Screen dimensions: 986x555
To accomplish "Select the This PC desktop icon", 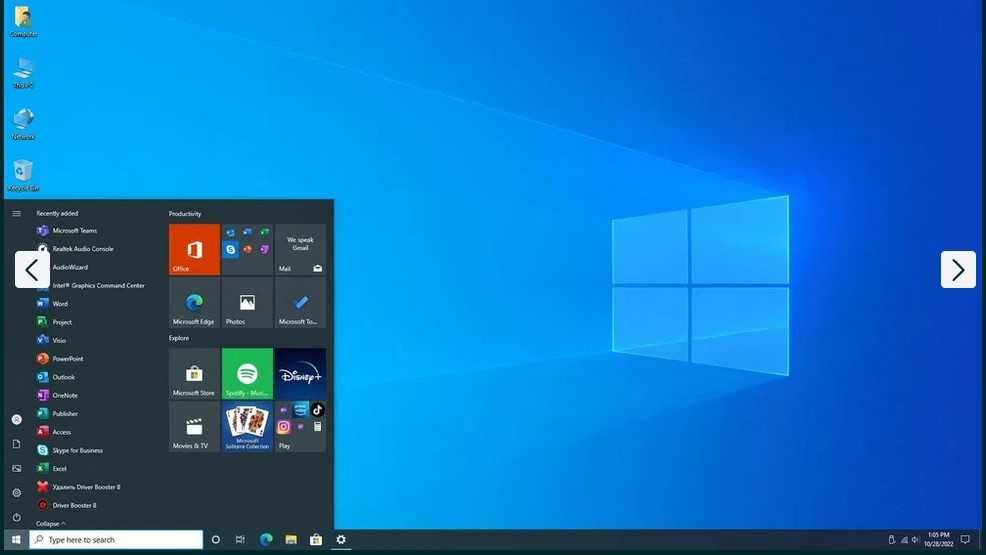I will coord(23,72).
